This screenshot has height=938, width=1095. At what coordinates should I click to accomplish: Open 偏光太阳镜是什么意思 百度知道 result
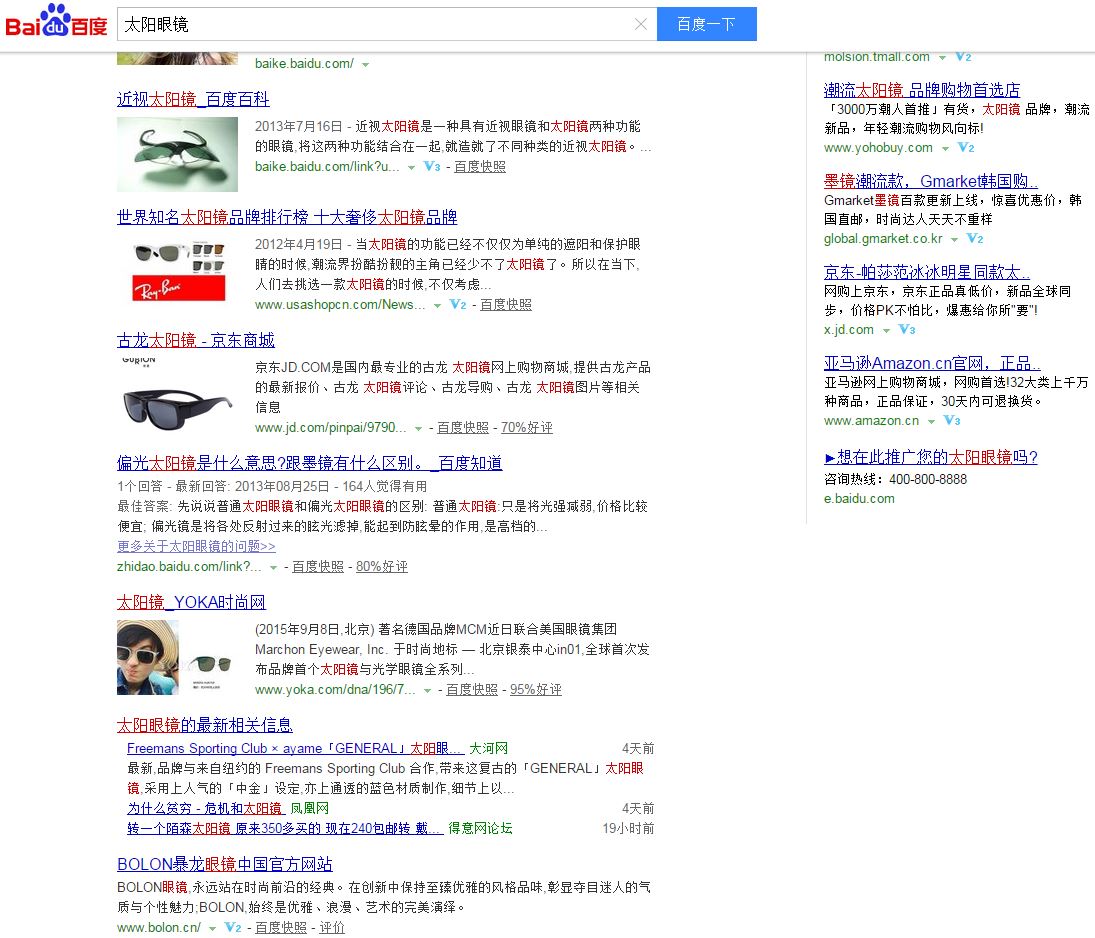tap(309, 463)
